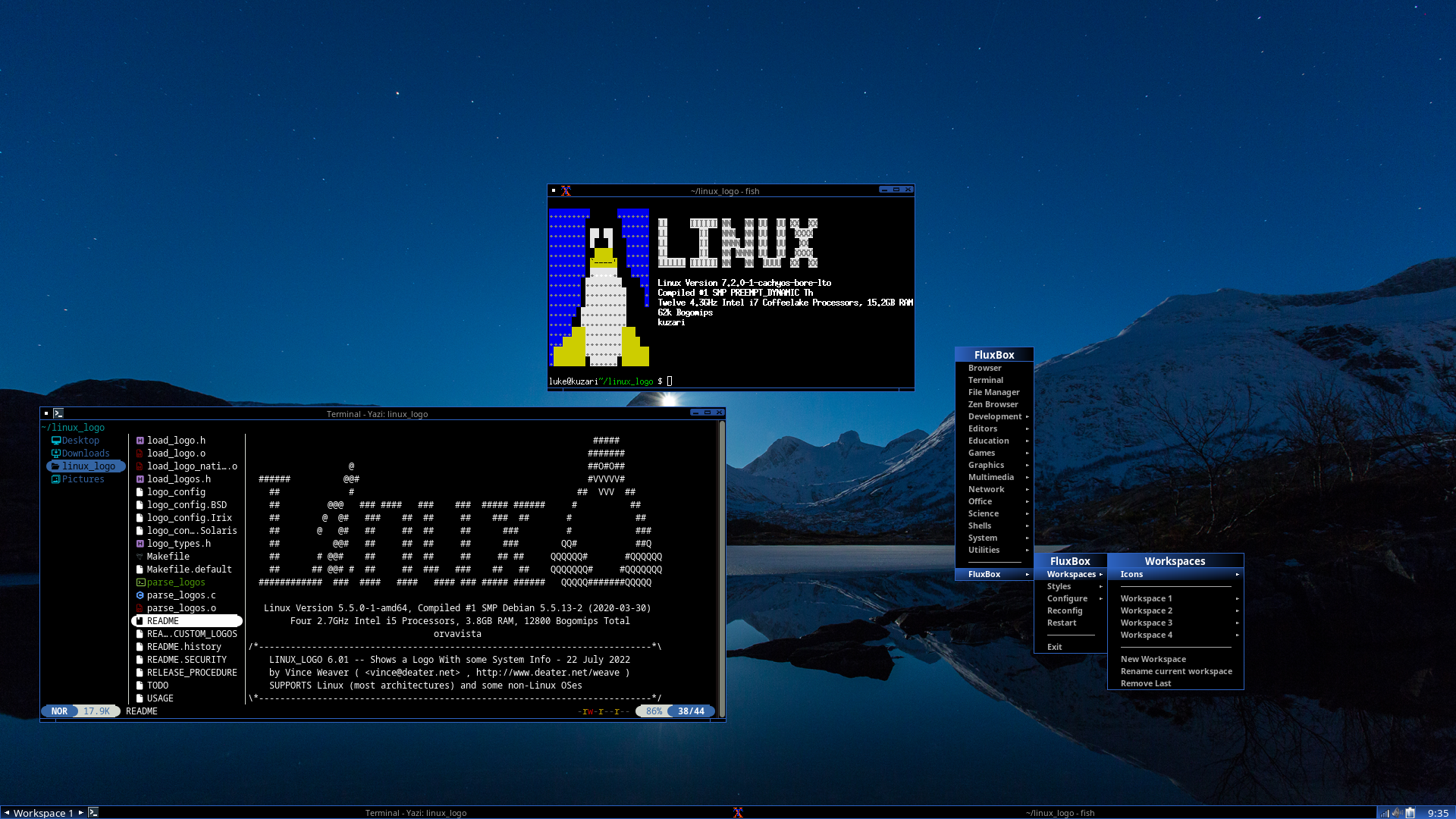Click the README file icon in the highlighted row
The width and height of the screenshot is (1456, 819).
tap(140, 621)
